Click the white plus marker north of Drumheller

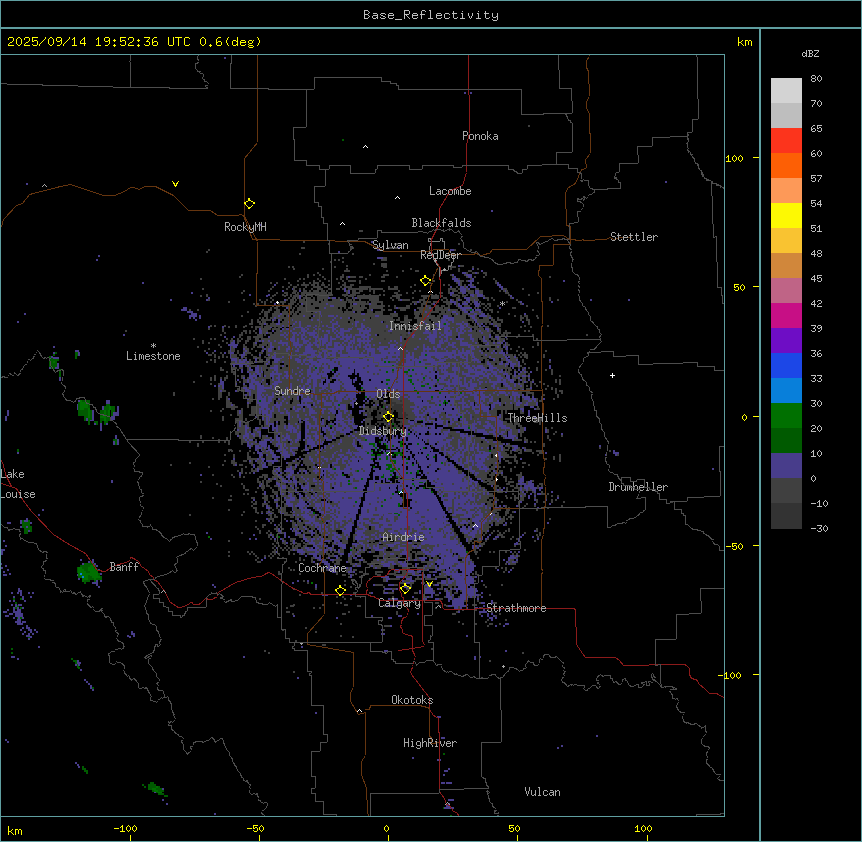click(612, 375)
